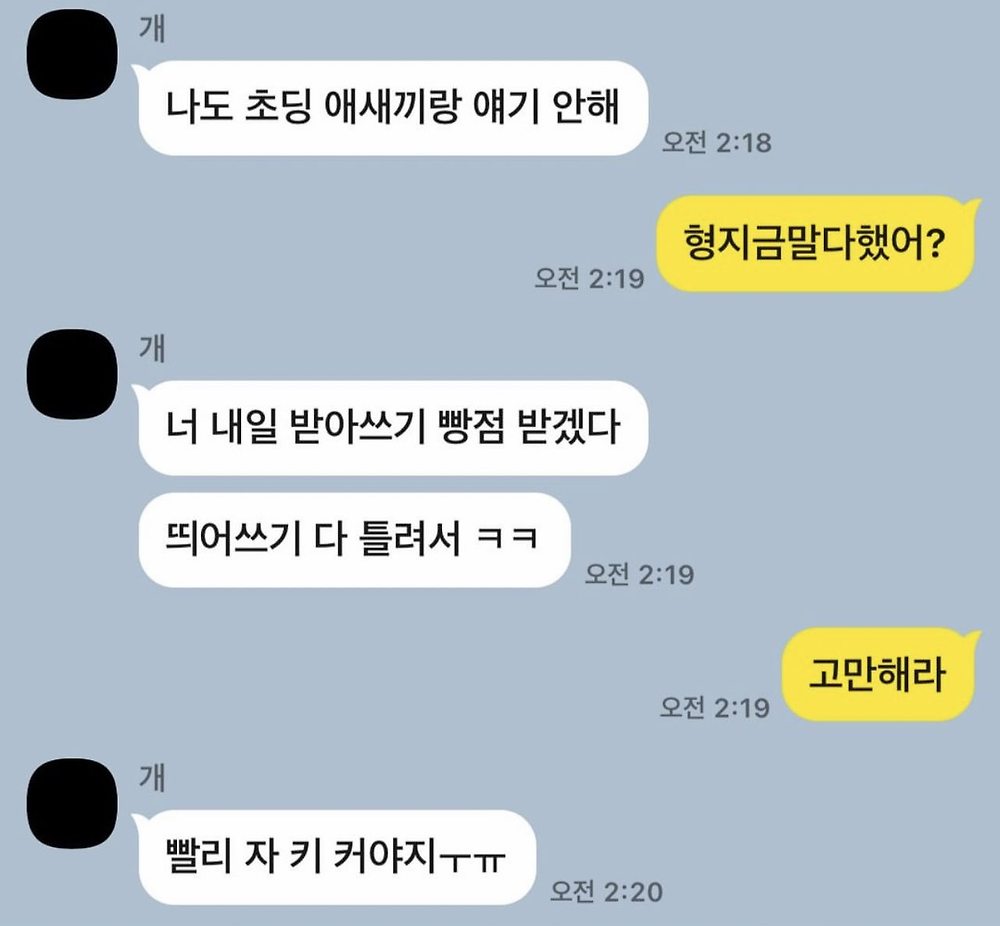This screenshot has width=1000, height=926.
Task: Click timestamp beside '띄어쓰기 다 틀려서' message
Action: click(640, 575)
